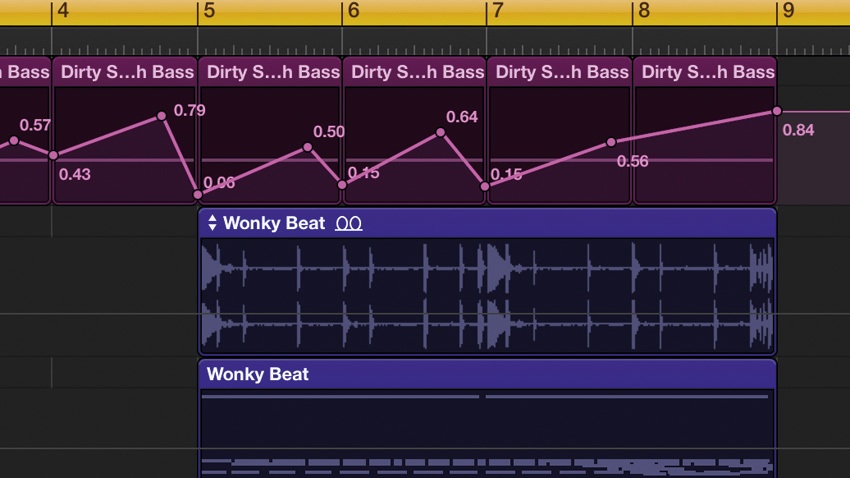Click the automation point valued 0.64

[x=440, y=132]
